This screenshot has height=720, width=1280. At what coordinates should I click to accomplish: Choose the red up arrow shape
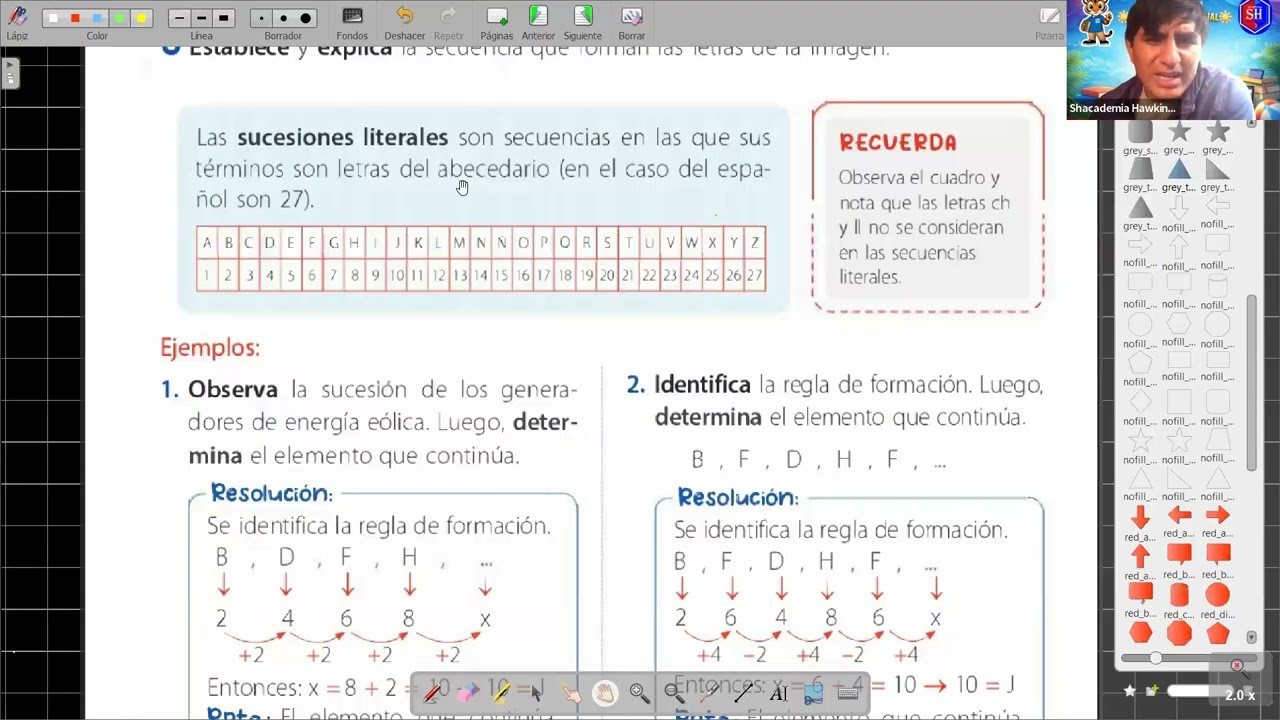pyautogui.click(x=1140, y=556)
